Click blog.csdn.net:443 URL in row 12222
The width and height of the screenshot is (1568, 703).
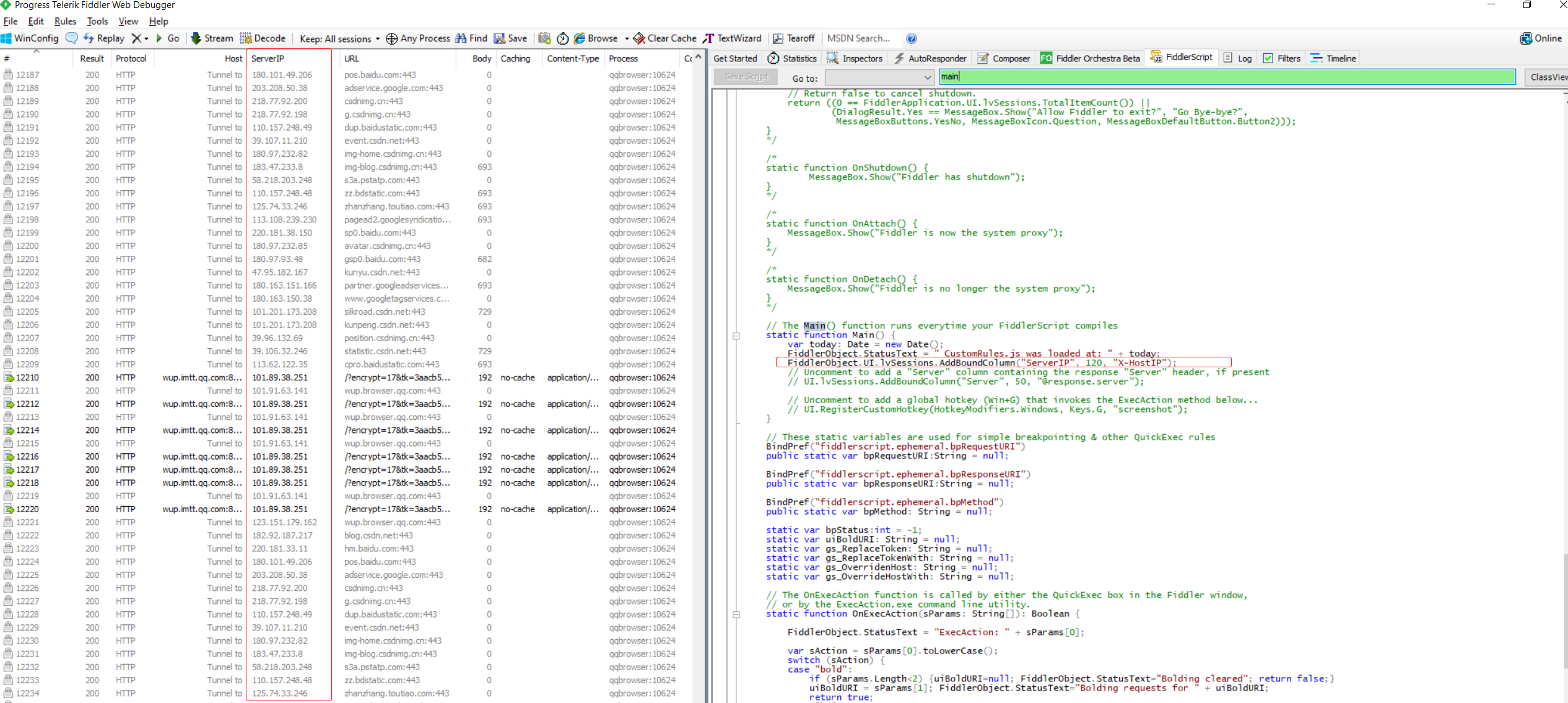[x=378, y=535]
